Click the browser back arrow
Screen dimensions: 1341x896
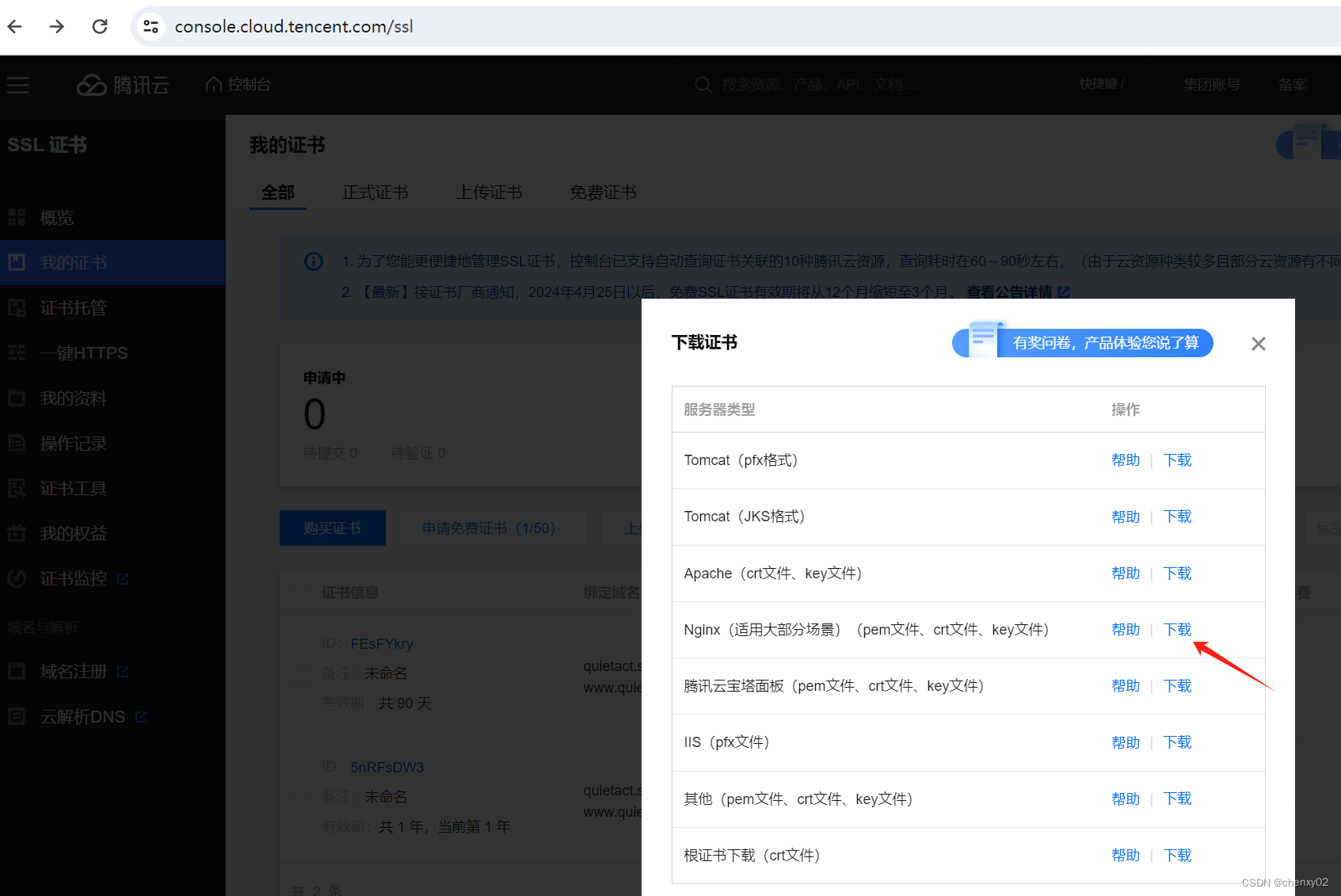[x=14, y=26]
